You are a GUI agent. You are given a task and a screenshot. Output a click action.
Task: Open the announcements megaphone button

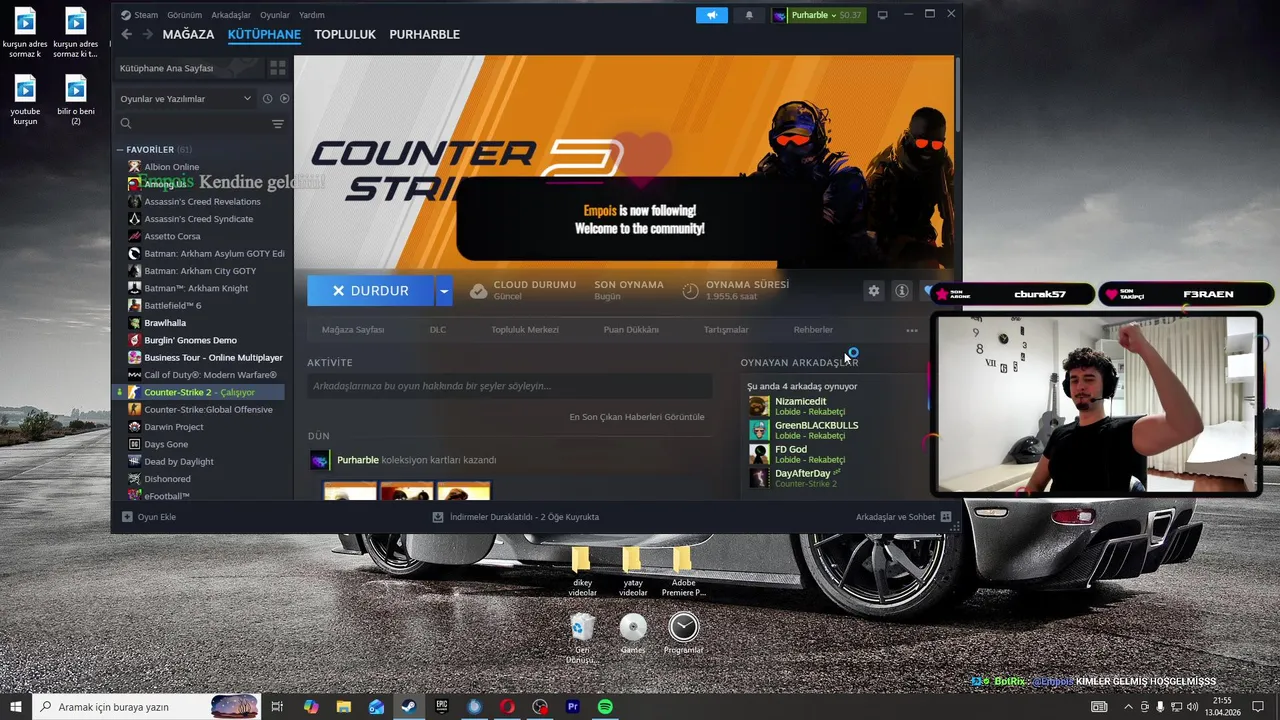pyautogui.click(x=712, y=15)
